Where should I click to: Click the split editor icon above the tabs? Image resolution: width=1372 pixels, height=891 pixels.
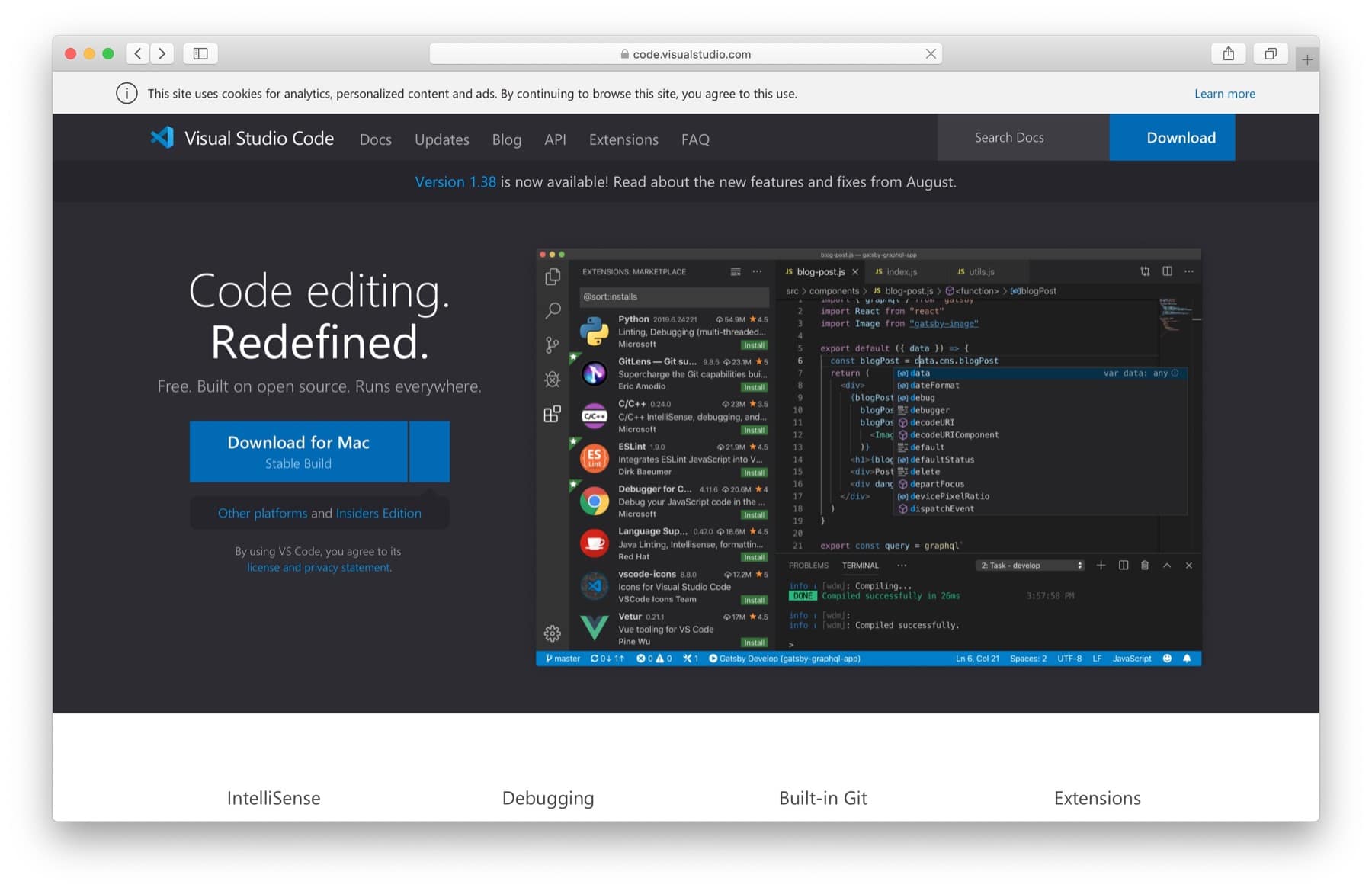(1165, 271)
